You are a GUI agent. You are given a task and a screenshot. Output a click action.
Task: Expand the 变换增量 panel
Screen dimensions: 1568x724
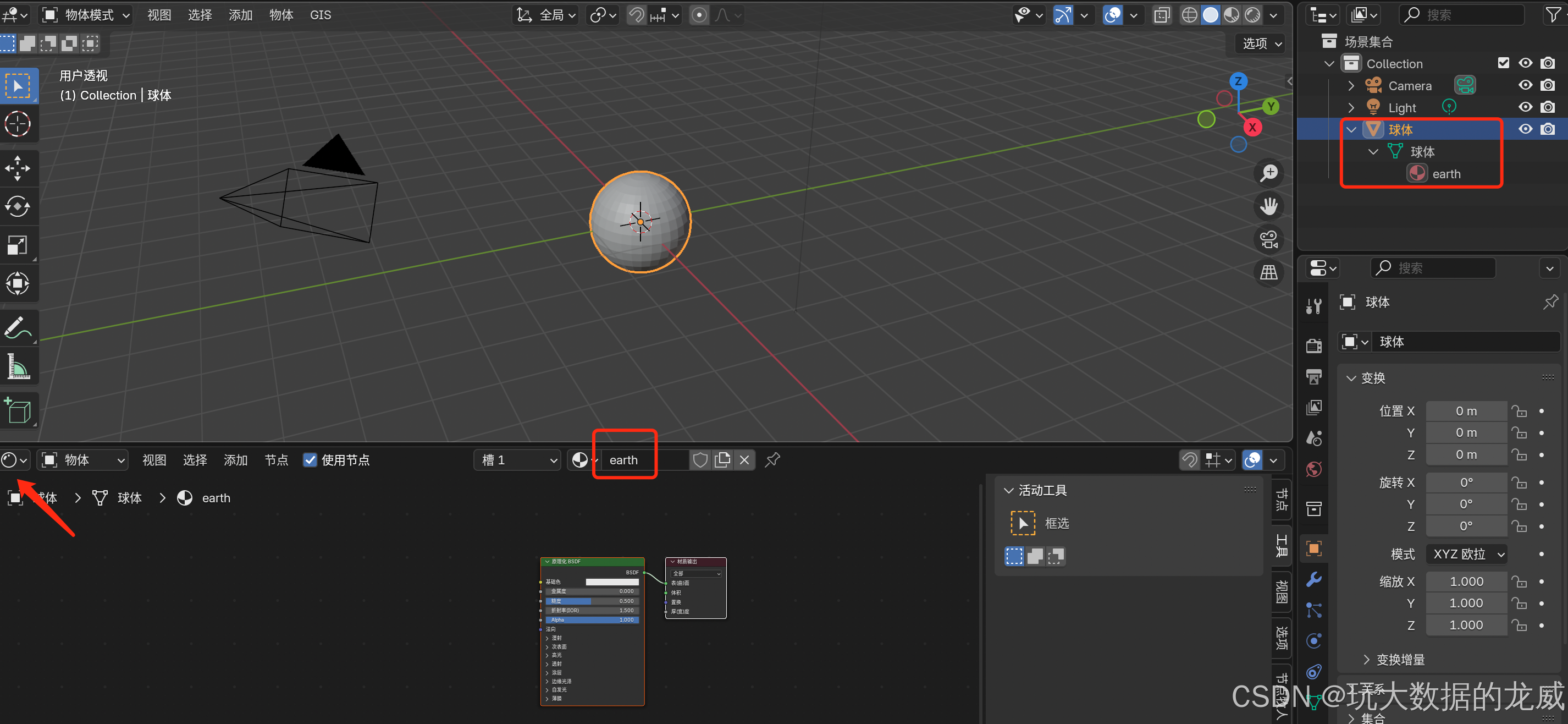point(1400,660)
